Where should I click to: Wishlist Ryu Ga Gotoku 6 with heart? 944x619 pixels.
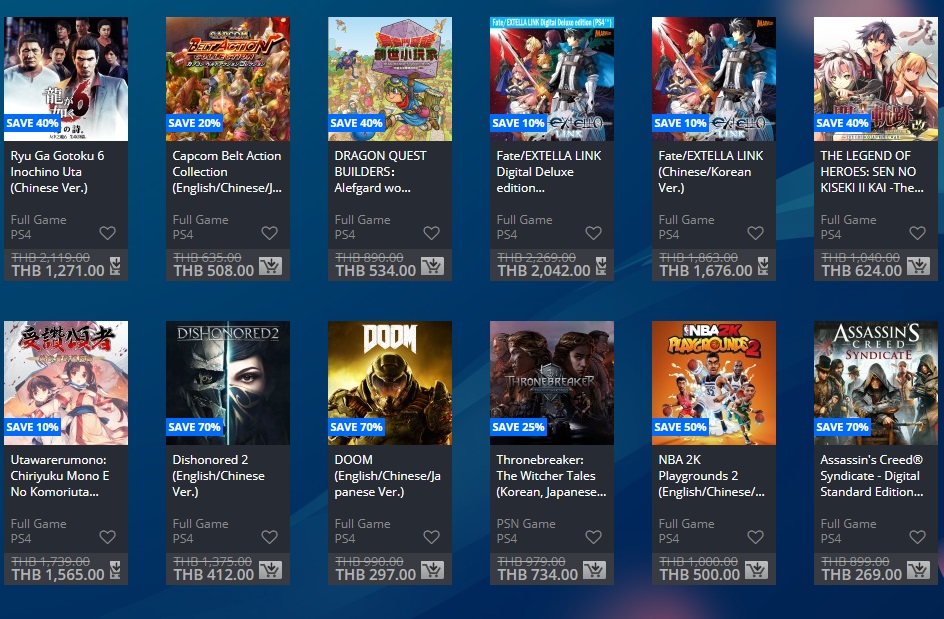[108, 232]
